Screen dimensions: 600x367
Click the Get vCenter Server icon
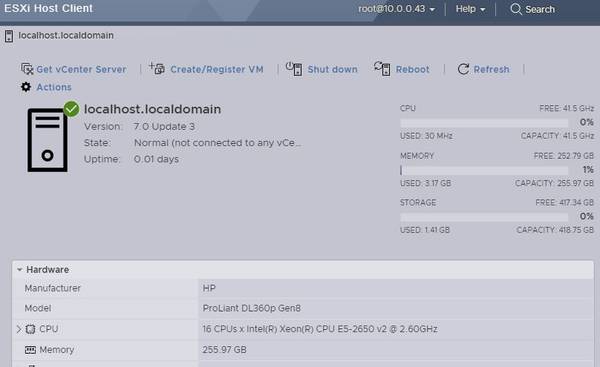[x=27, y=69]
